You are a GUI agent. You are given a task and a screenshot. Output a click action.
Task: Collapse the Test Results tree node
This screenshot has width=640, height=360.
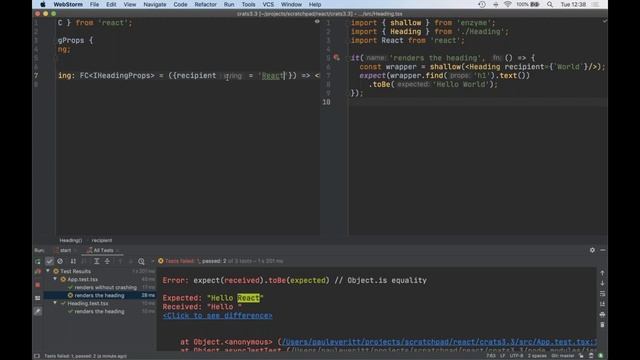tap(48, 271)
